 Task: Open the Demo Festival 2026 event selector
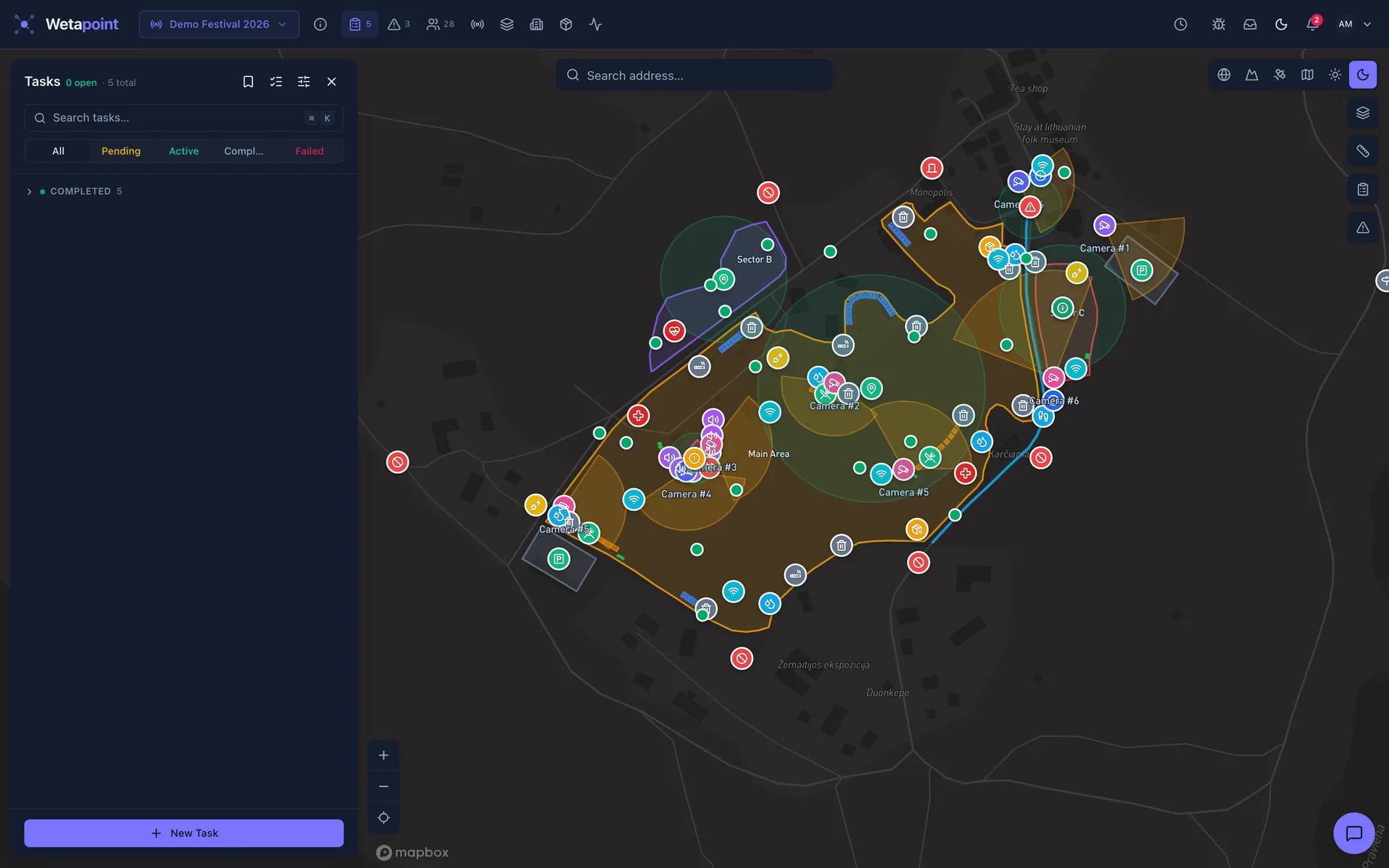click(219, 25)
